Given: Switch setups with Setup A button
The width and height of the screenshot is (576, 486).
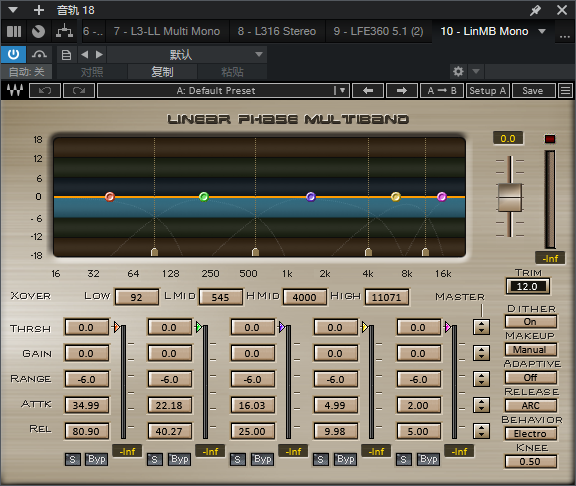Looking at the screenshot, I should click(x=487, y=90).
